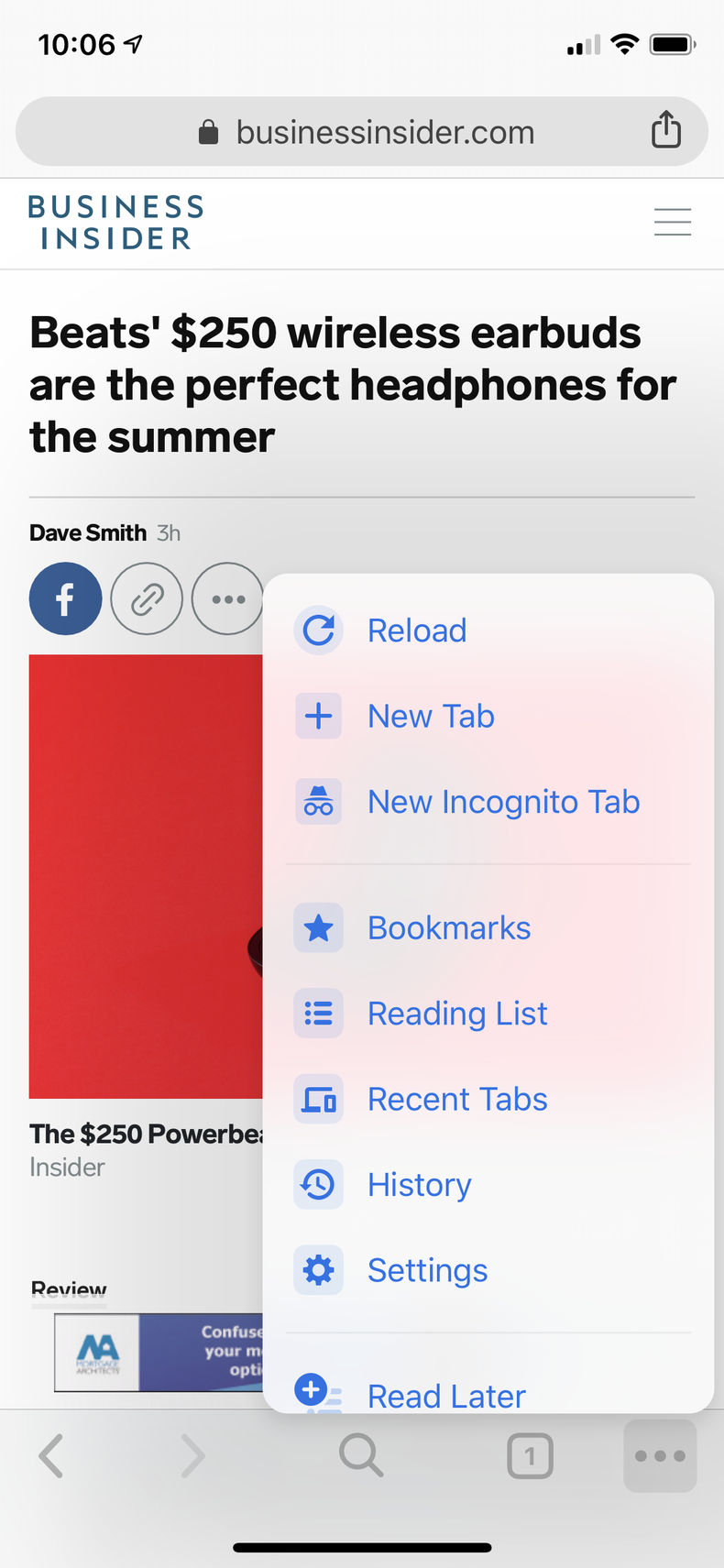
Task: Share article via Facebook icon
Action: point(65,599)
